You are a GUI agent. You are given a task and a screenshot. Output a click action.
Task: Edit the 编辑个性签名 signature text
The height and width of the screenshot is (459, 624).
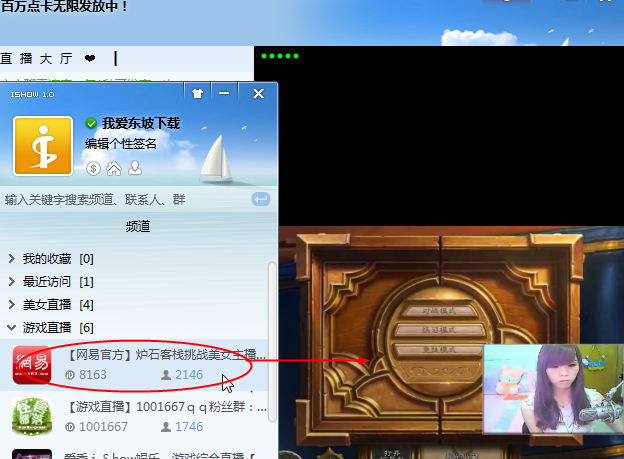pos(120,143)
